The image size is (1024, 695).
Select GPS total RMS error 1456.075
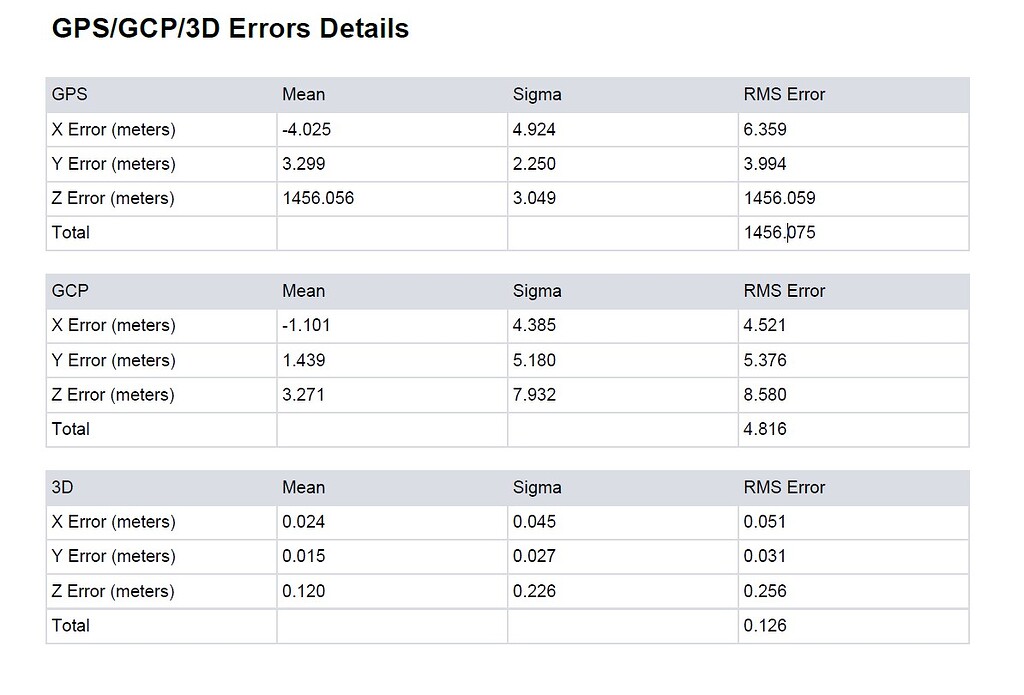[779, 232]
